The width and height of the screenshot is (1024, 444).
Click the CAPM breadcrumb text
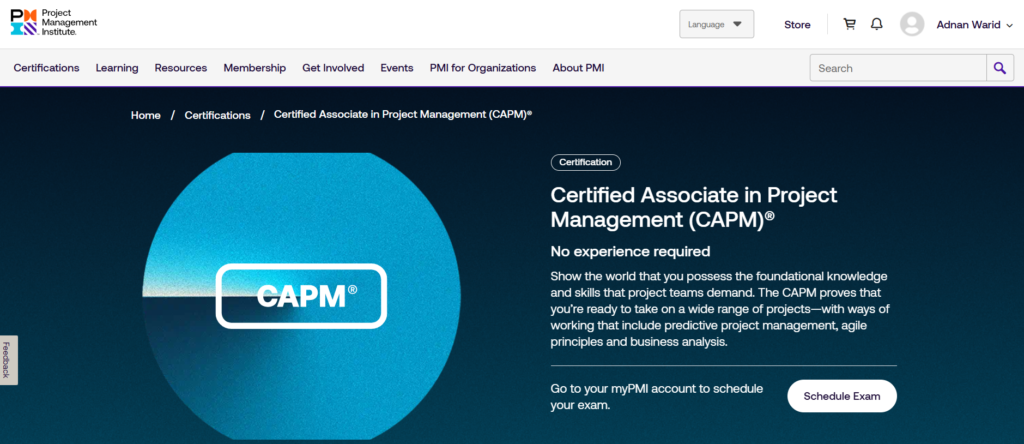[403, 114]
